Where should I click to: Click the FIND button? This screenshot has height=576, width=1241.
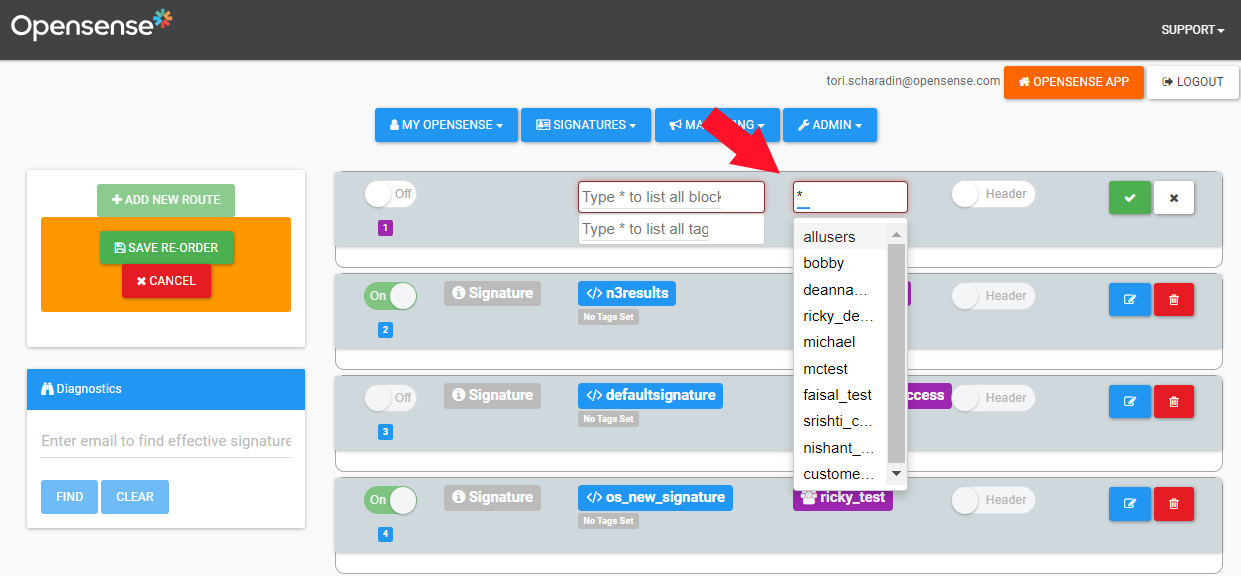click(x=70, y=497)
